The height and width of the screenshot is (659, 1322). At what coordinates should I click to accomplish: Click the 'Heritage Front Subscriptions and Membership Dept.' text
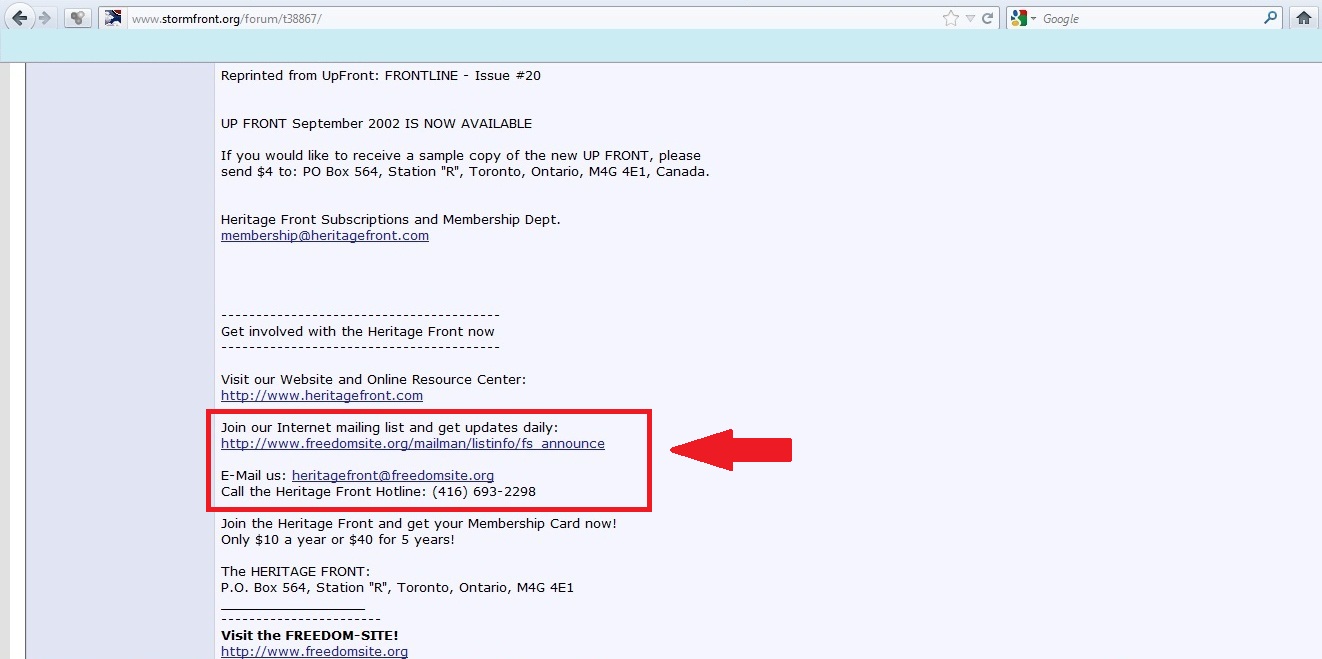tap(391, 220)
